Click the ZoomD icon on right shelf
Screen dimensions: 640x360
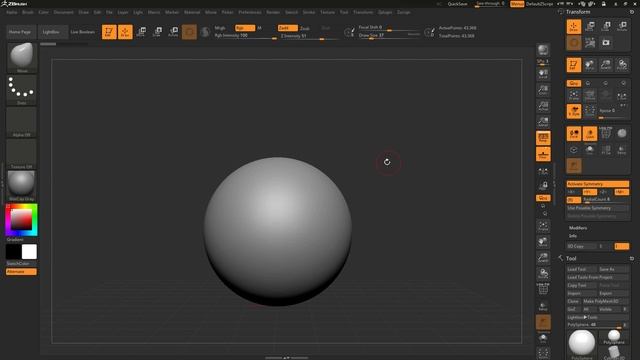pos(543,258)
